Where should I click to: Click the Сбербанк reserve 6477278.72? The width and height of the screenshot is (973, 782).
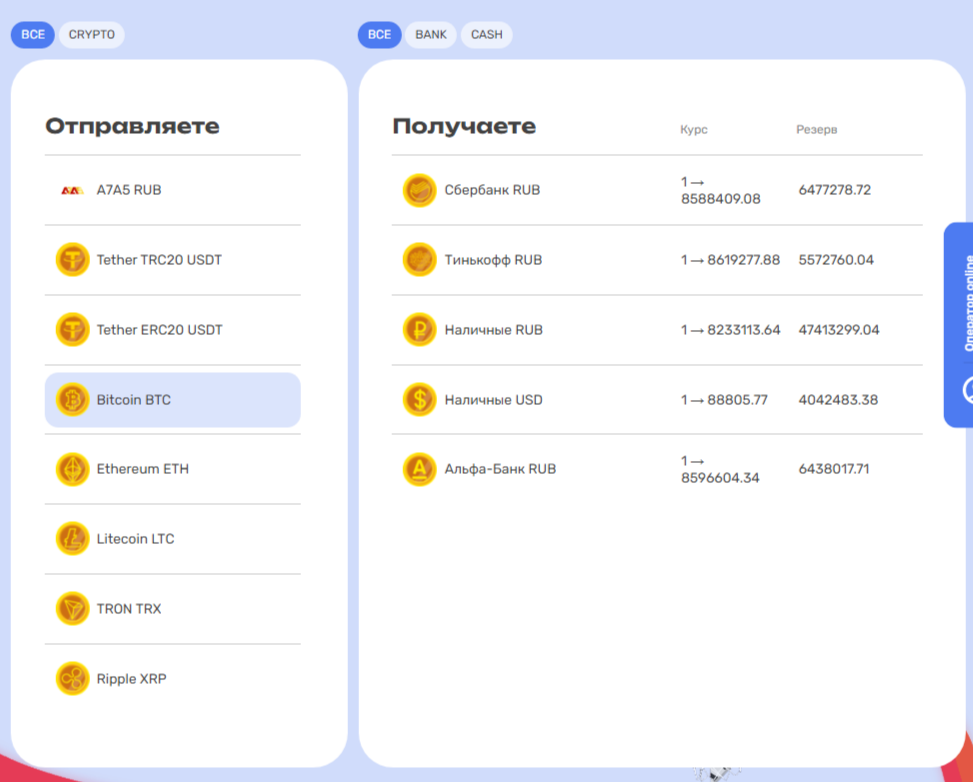point(835,190)
